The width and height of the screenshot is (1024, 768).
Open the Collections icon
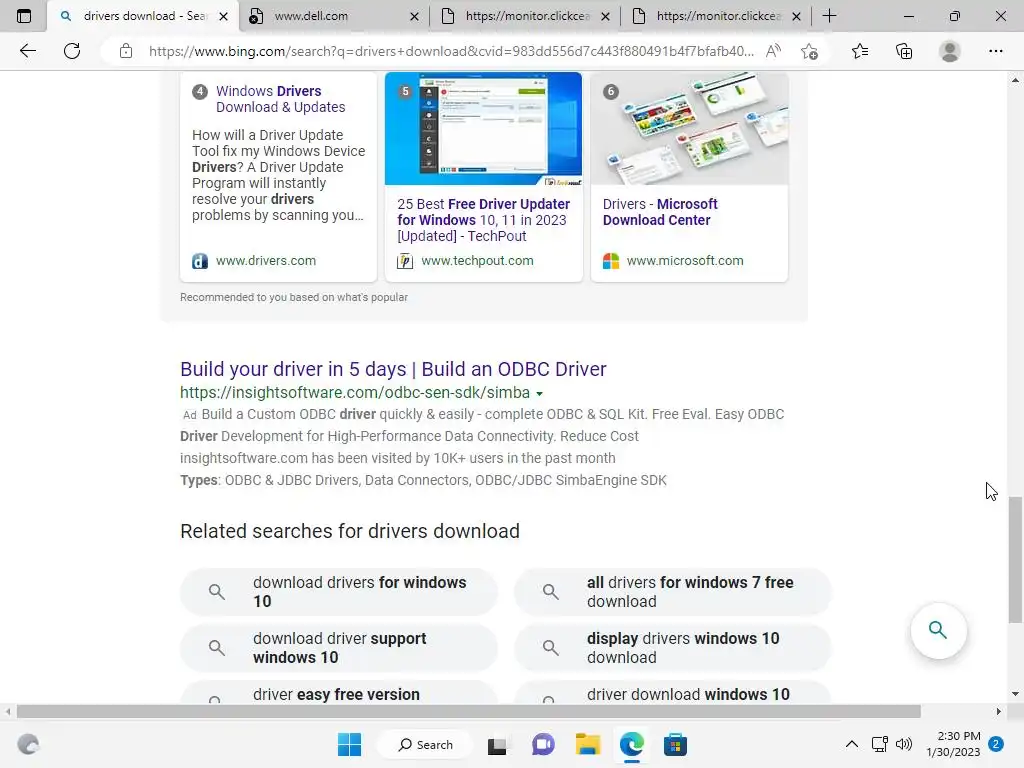click(904, 51)
